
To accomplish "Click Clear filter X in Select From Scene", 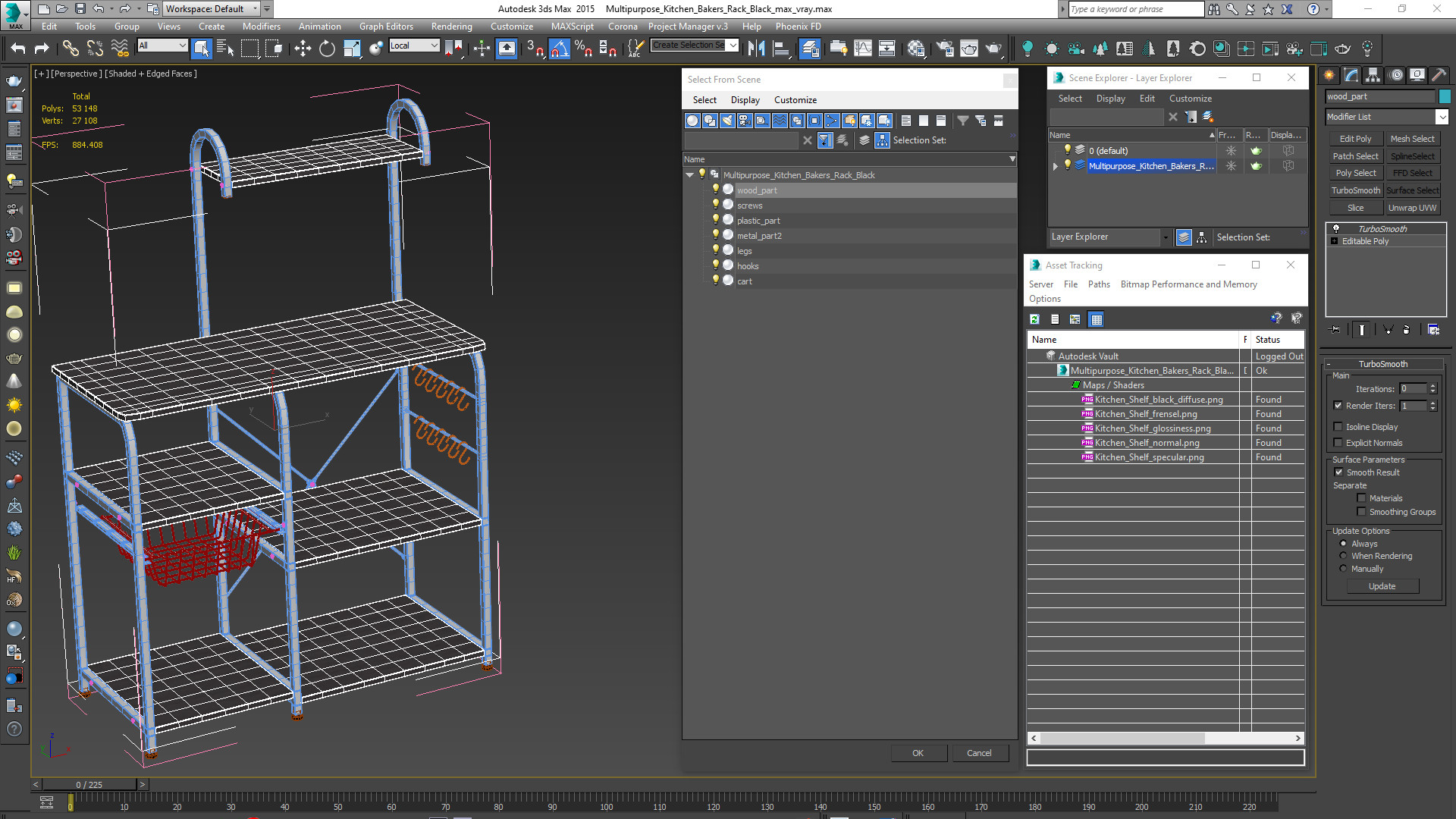I will click(808, 140).
